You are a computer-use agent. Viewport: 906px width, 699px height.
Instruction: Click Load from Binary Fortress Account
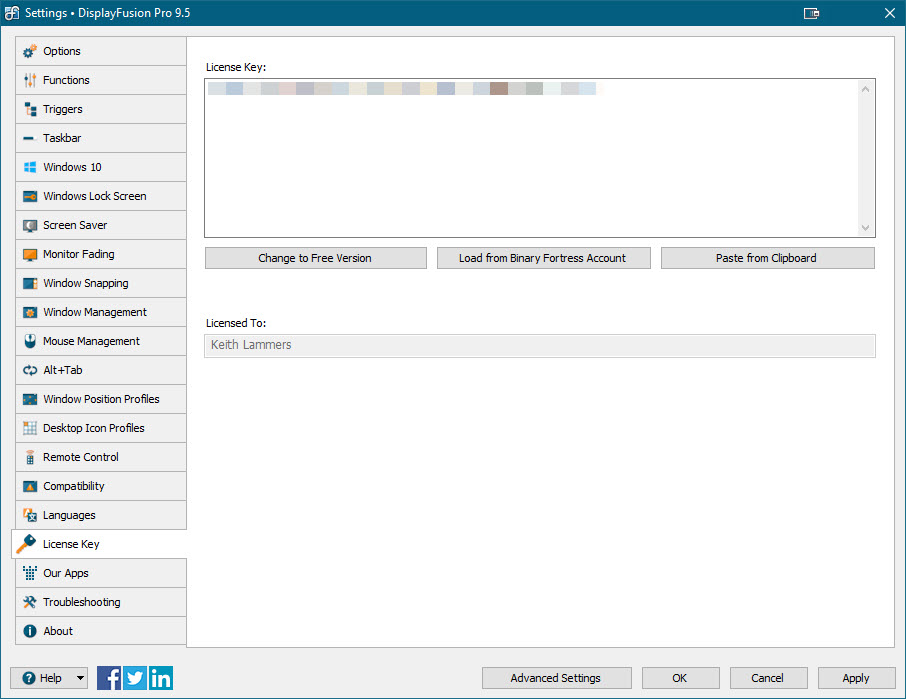click(x=543, y=258)
